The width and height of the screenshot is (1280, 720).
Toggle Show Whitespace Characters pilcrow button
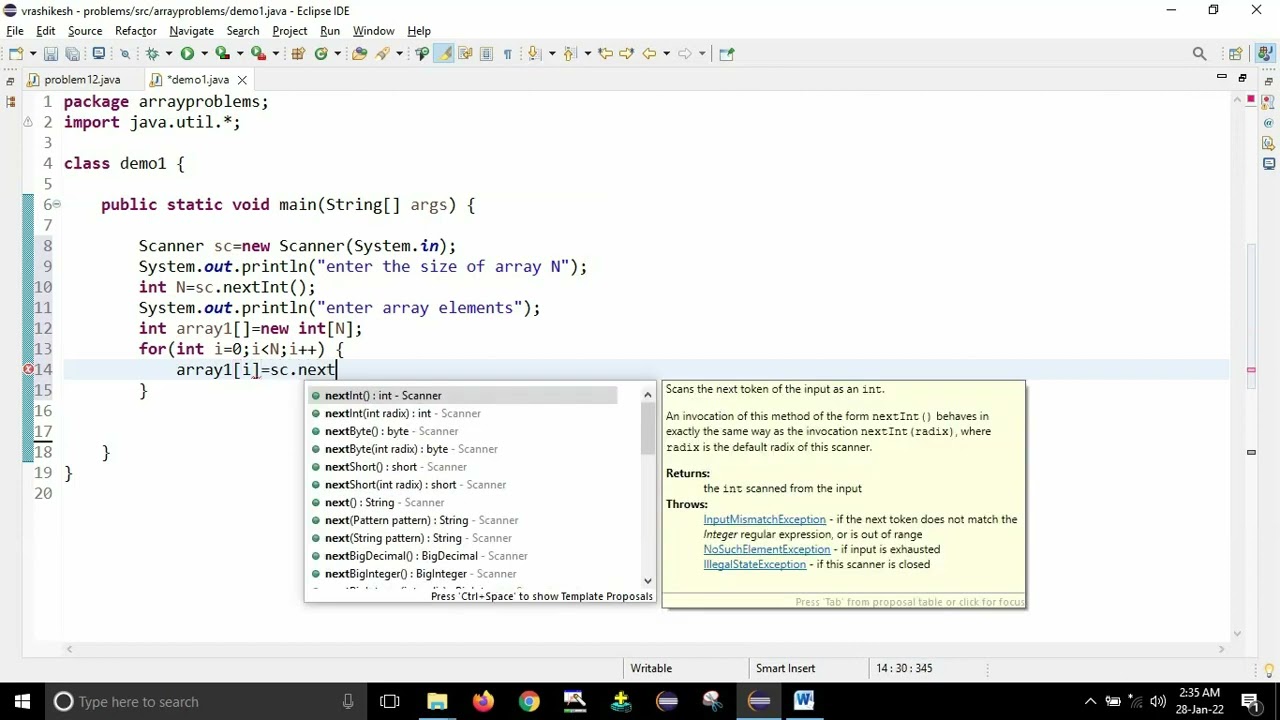507,53
